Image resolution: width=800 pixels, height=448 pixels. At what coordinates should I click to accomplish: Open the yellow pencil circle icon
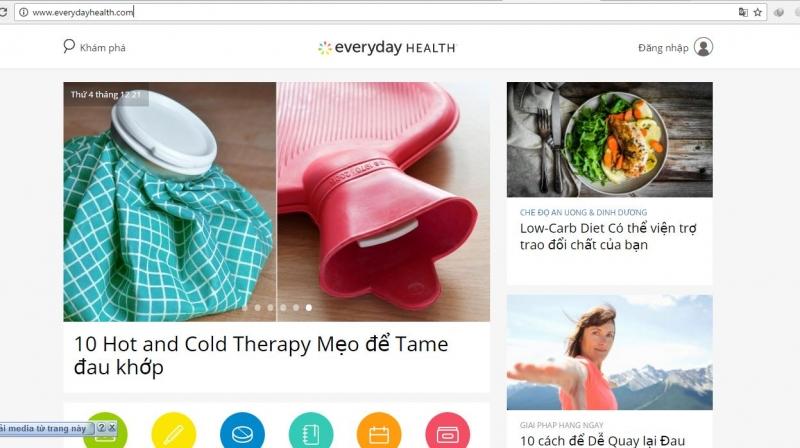[173, 432]
